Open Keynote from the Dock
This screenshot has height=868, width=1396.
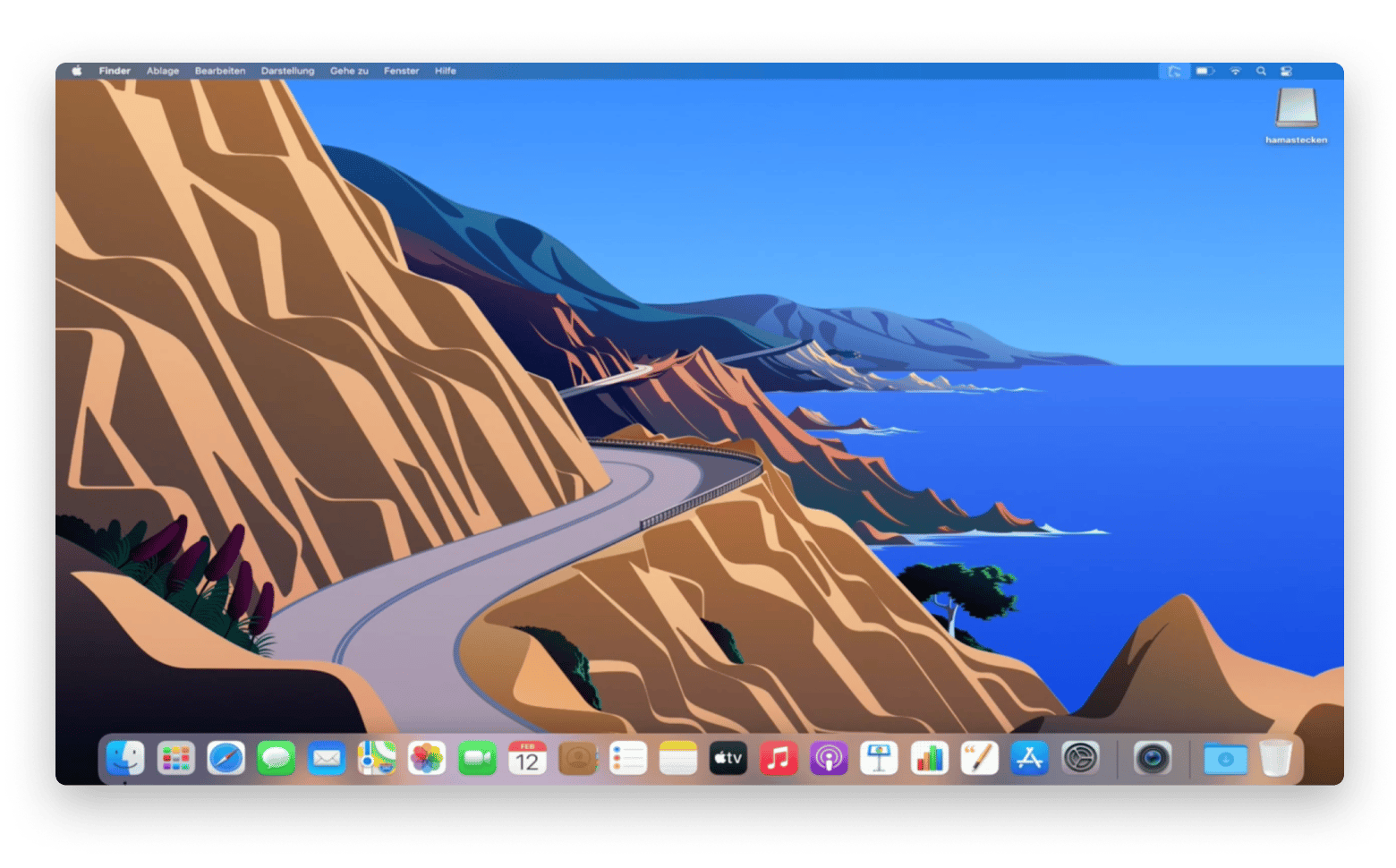tap(879, 759)
